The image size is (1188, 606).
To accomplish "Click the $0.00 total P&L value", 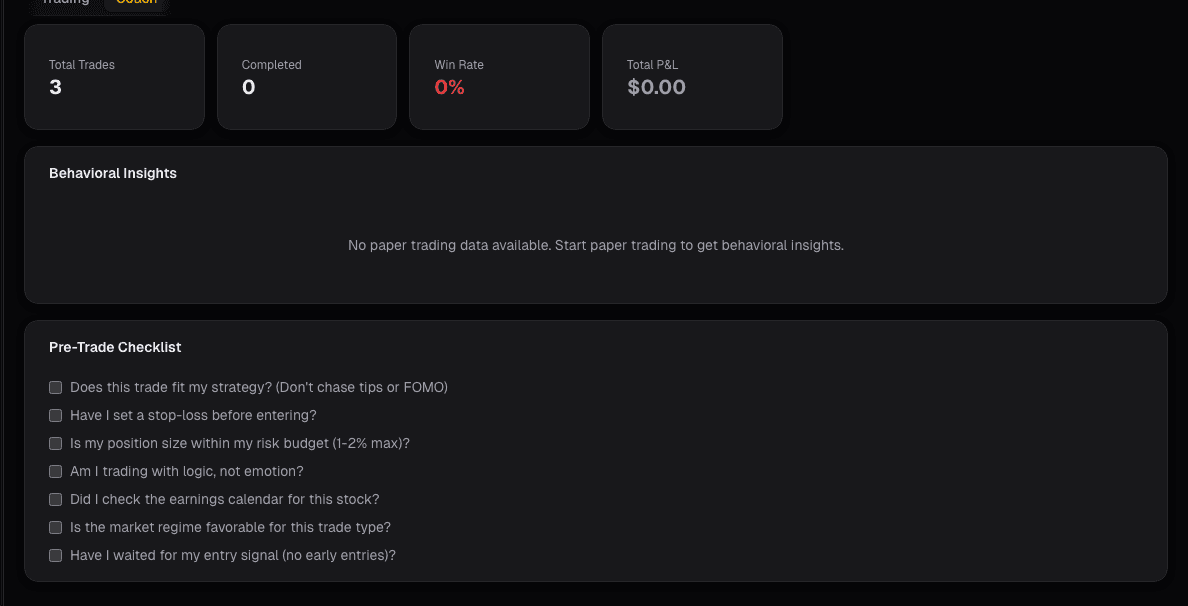I will (654, 87).
